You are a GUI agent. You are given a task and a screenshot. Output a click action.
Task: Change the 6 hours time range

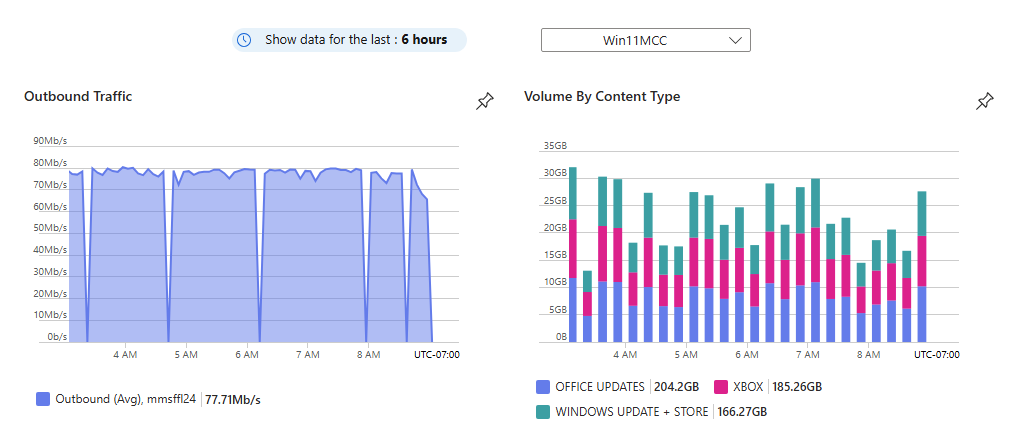coord(424,40)
